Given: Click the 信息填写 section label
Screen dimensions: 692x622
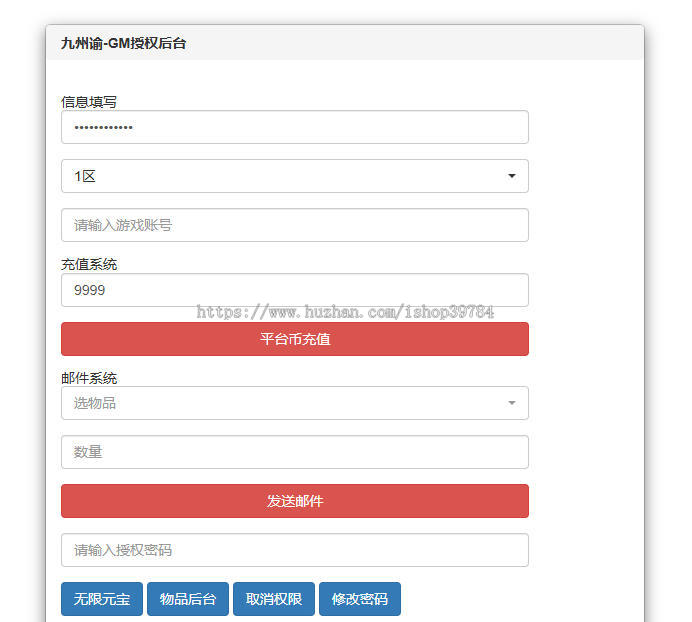Looking at the screenshot, I should click(89, 102).
